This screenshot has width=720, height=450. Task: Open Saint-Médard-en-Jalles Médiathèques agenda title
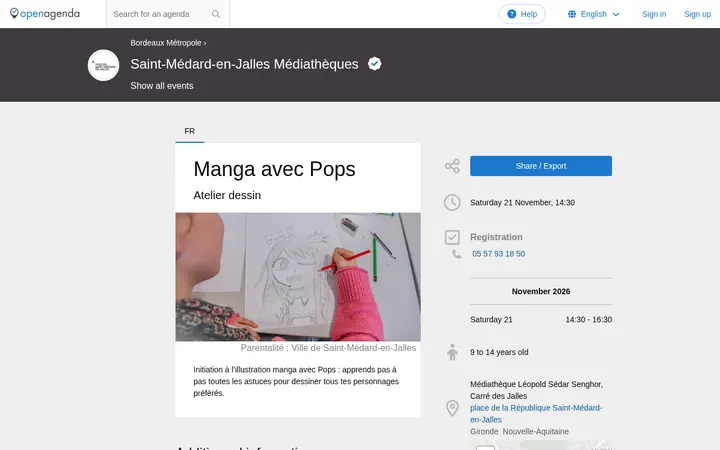244,64
